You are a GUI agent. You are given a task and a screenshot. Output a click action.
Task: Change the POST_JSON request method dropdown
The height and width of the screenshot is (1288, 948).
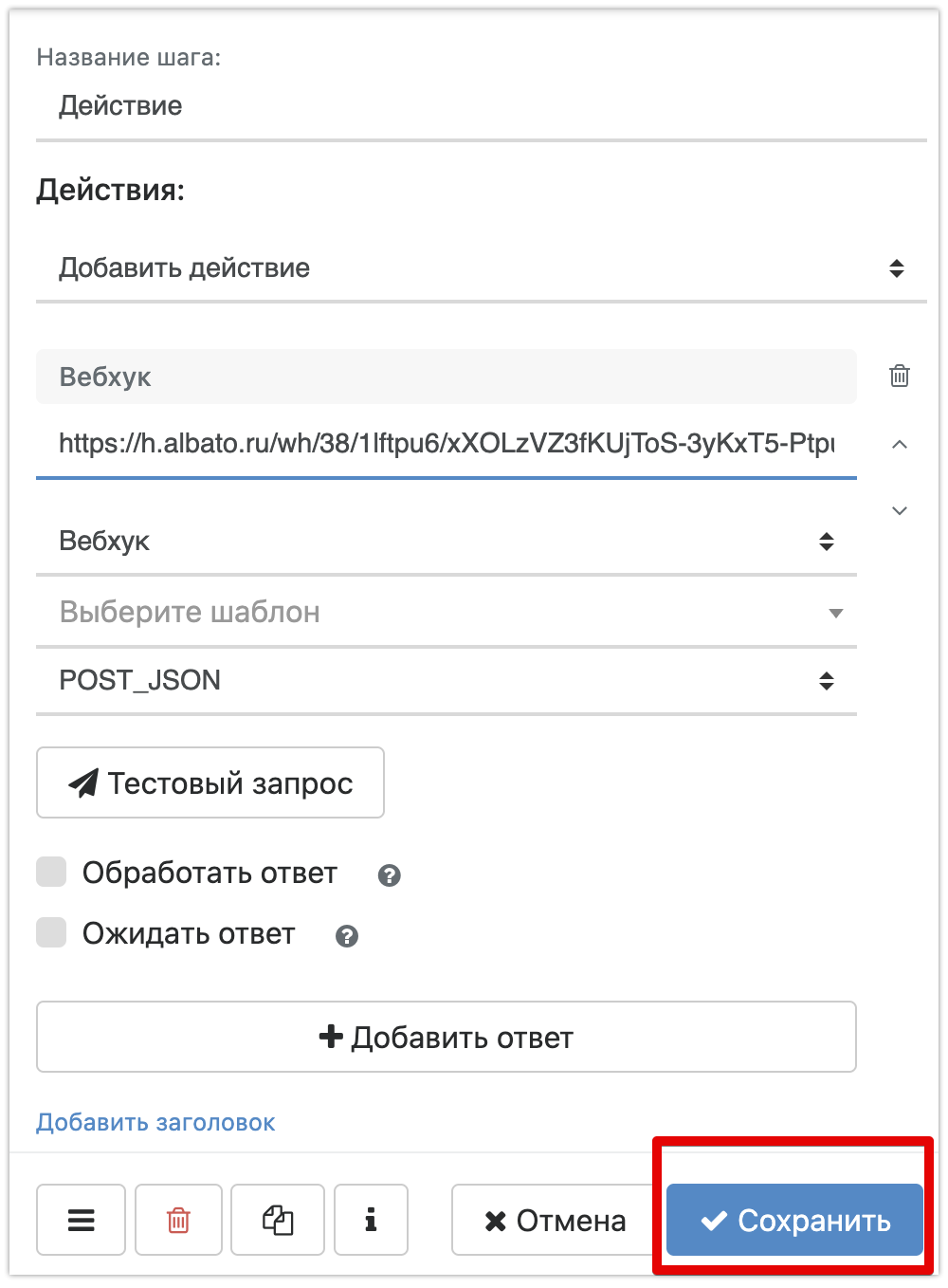(x=446, y=680)
